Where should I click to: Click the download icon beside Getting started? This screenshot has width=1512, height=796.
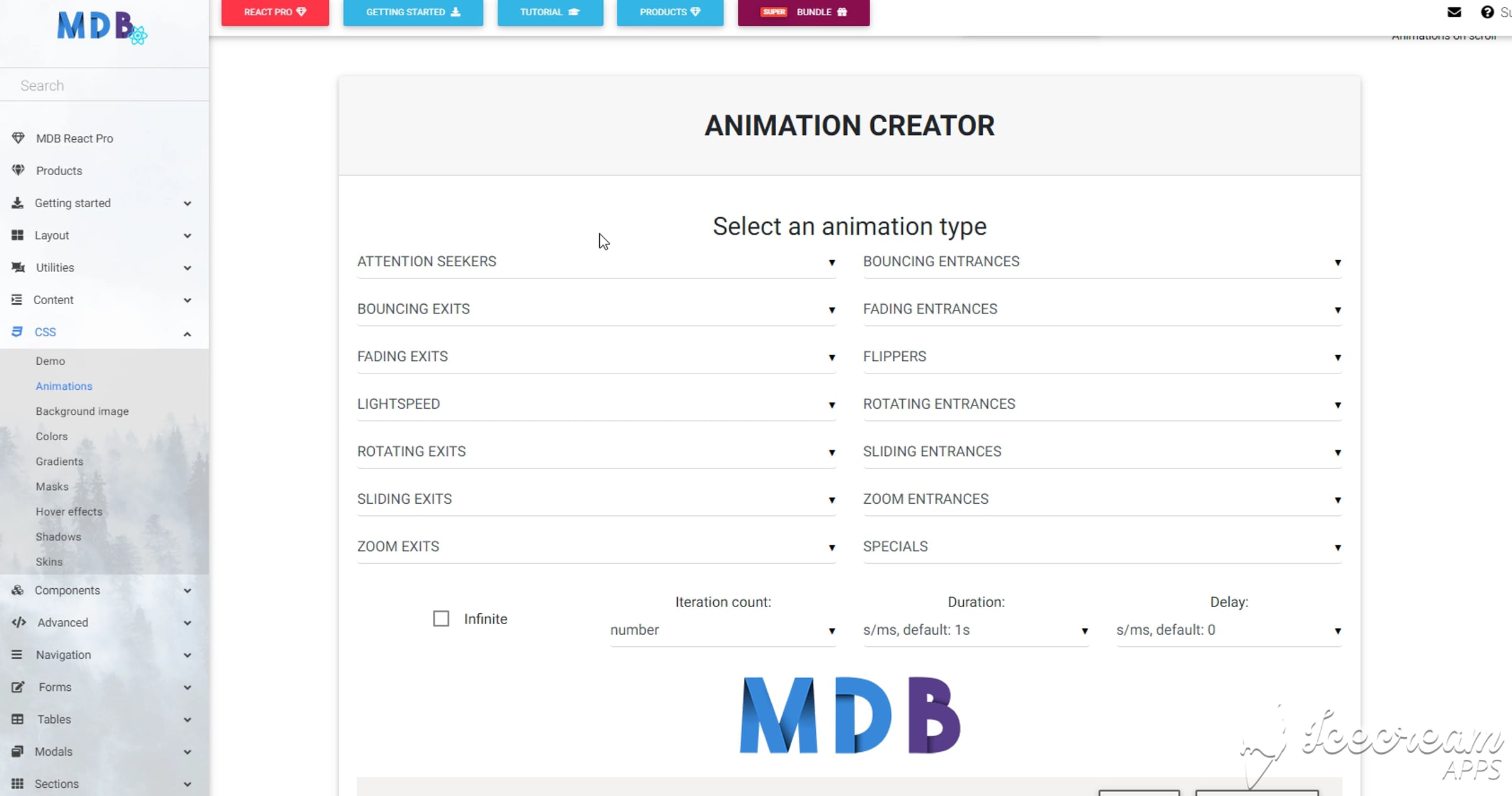pyautogui.click(x=18, y=203)
